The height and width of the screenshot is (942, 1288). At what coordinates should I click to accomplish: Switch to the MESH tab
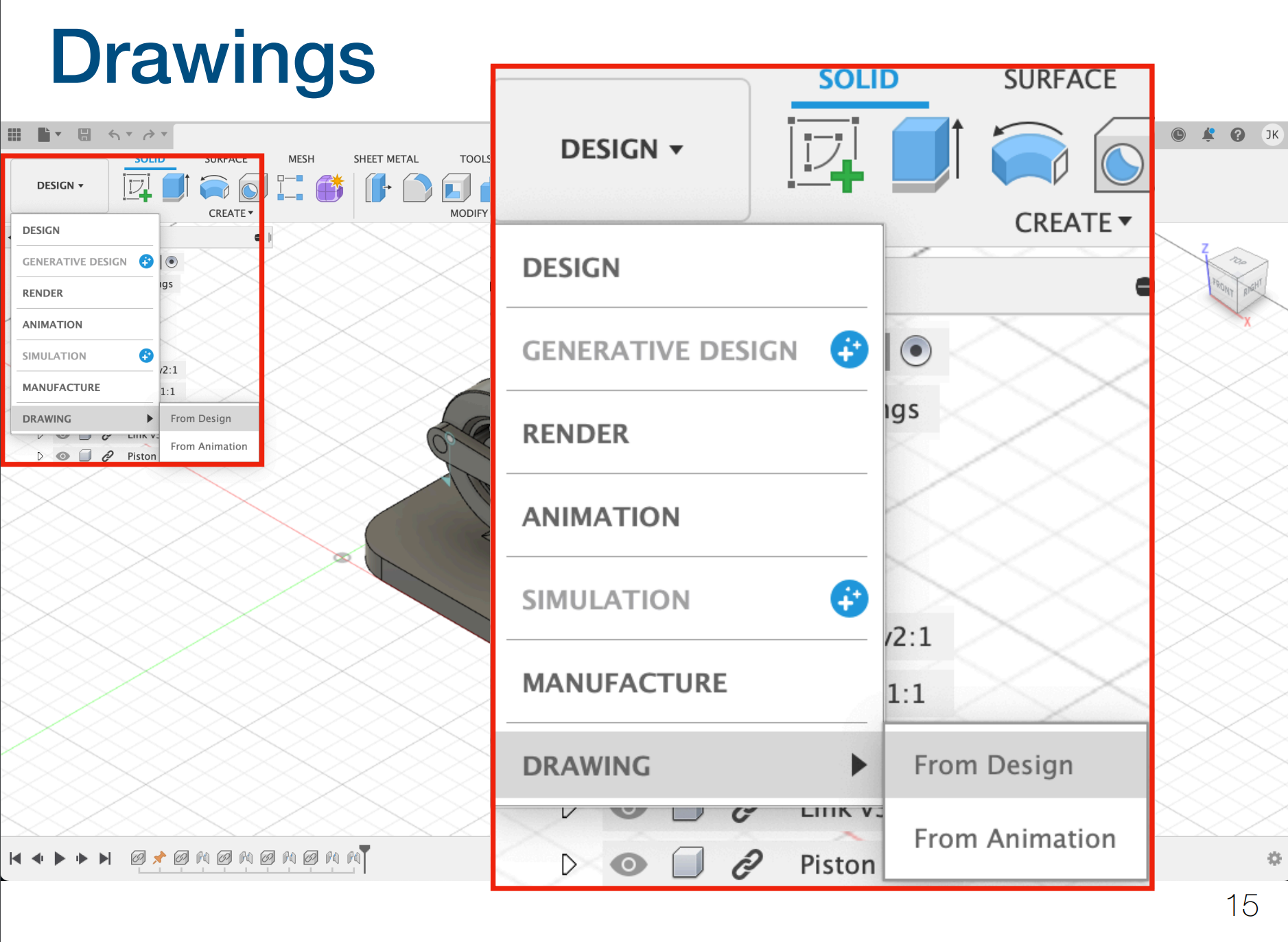pos(301,159)
